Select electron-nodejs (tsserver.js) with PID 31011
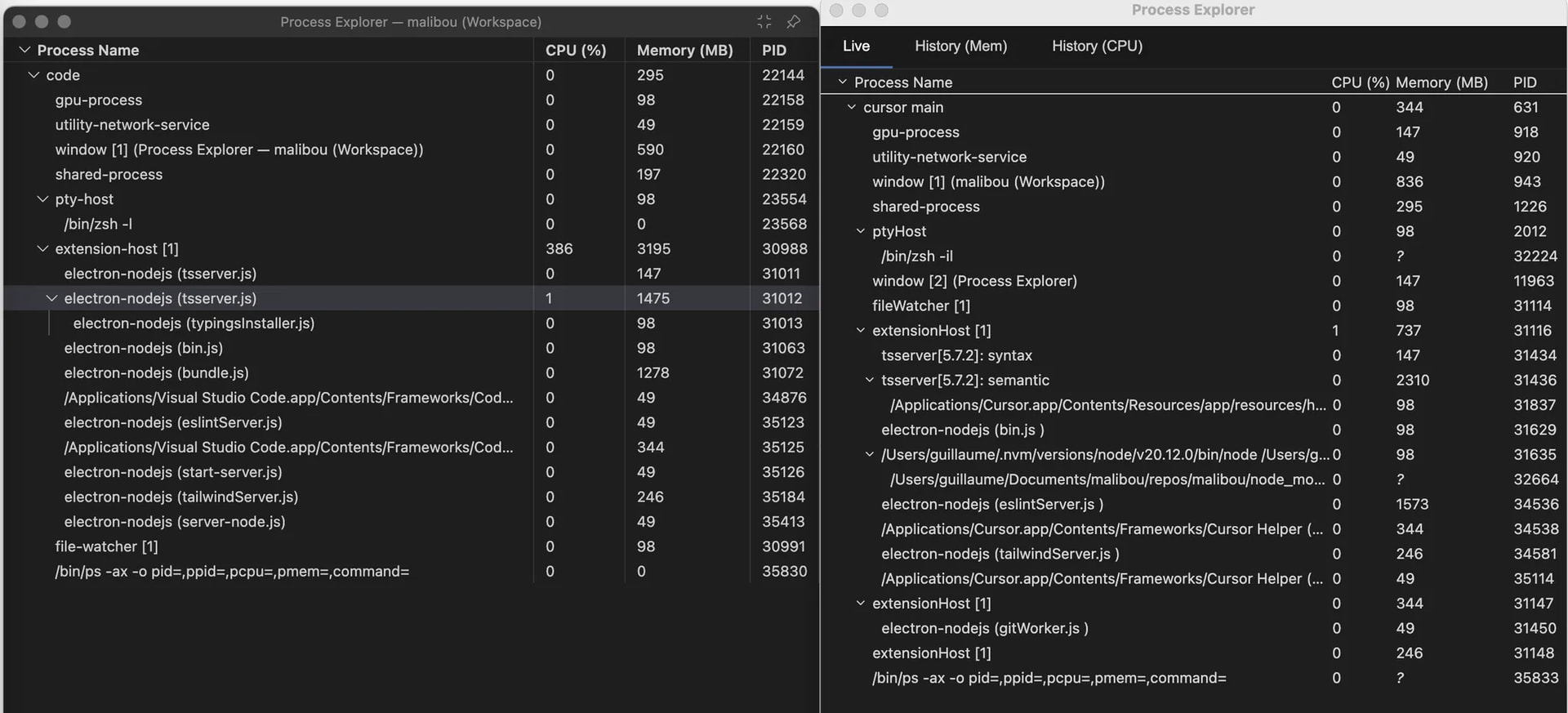This screenshot has width=1568, height=713. click(412, 274)
